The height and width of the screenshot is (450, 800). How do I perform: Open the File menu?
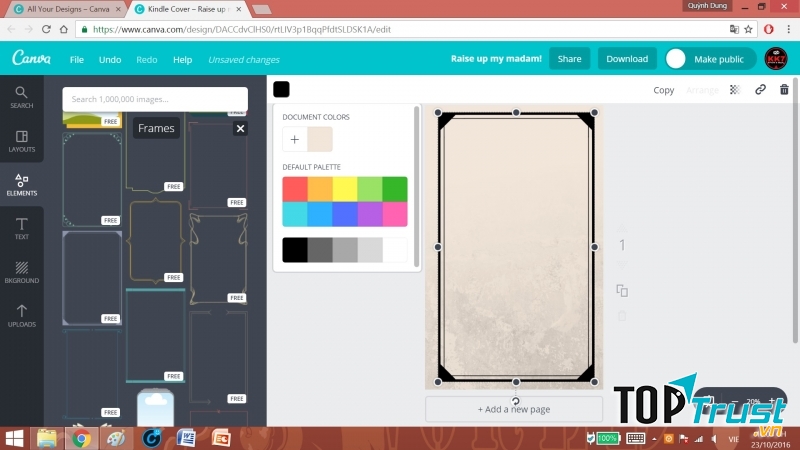(77, 59)
